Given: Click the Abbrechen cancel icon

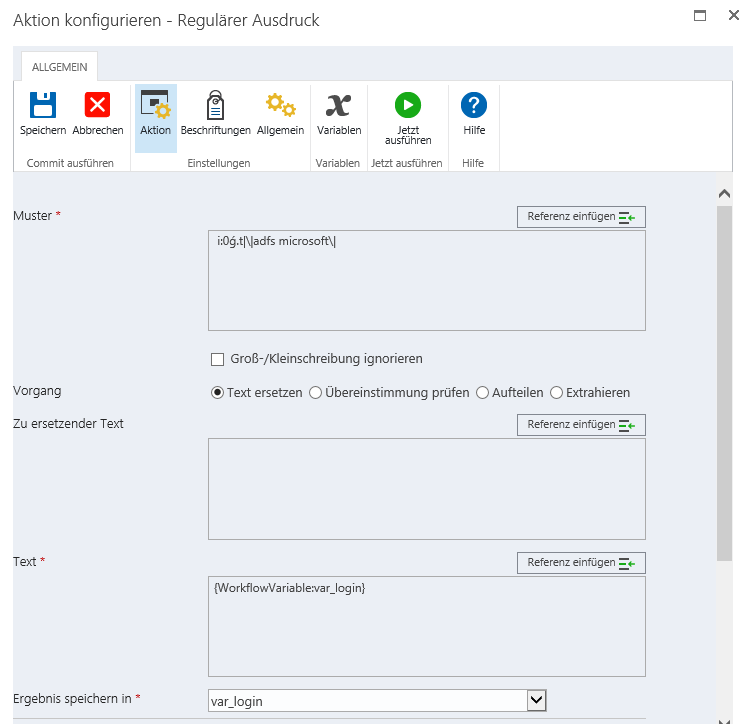Looking at the screenshot, I should 97,104.
